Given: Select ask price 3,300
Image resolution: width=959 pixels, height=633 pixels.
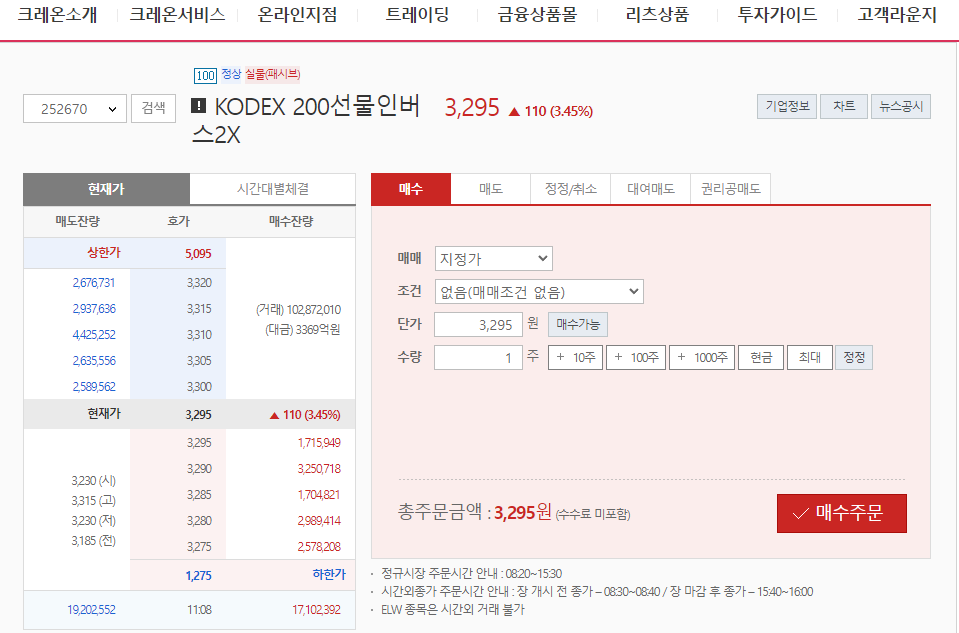Looking at the screenshot, I should [x=199, y=387].
